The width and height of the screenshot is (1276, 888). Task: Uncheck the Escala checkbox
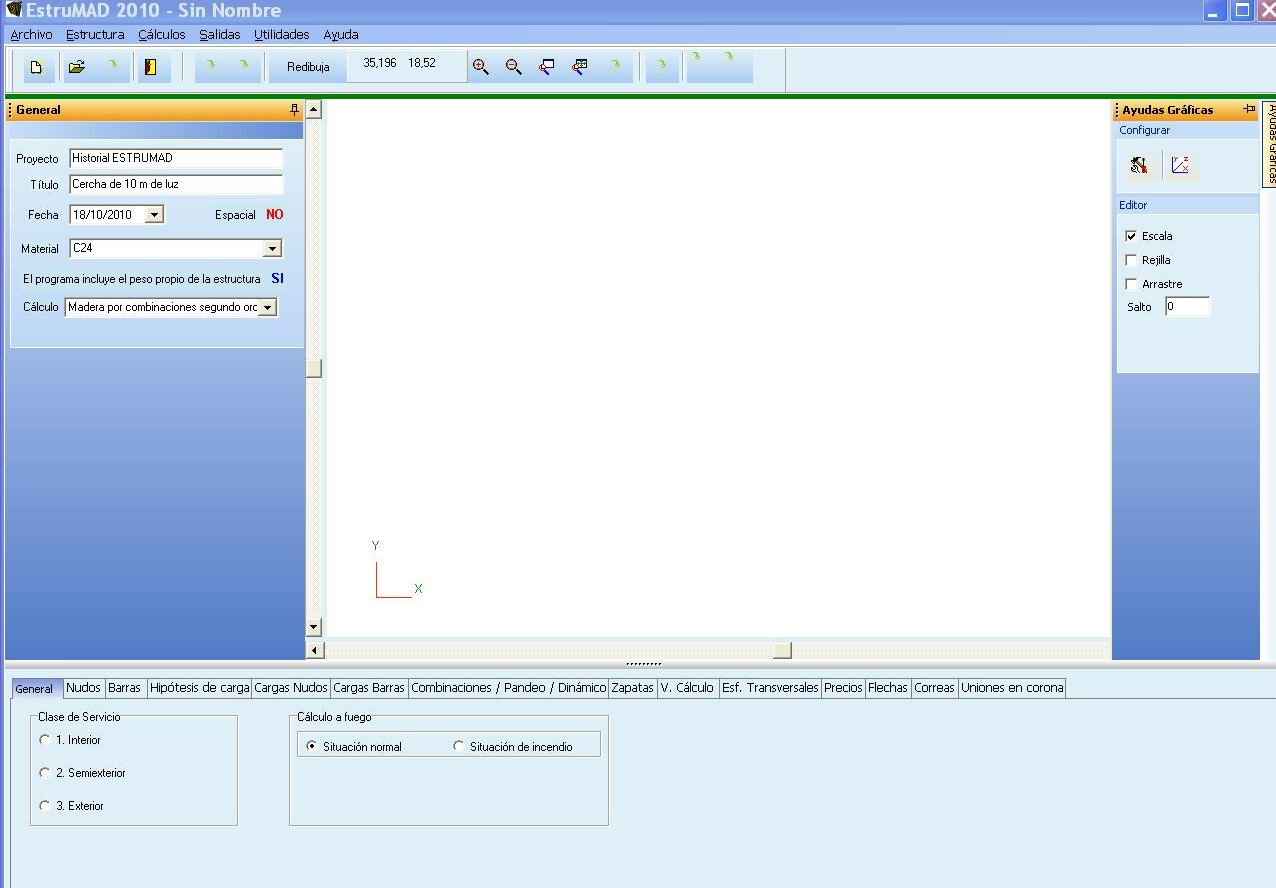(1132, 237)
